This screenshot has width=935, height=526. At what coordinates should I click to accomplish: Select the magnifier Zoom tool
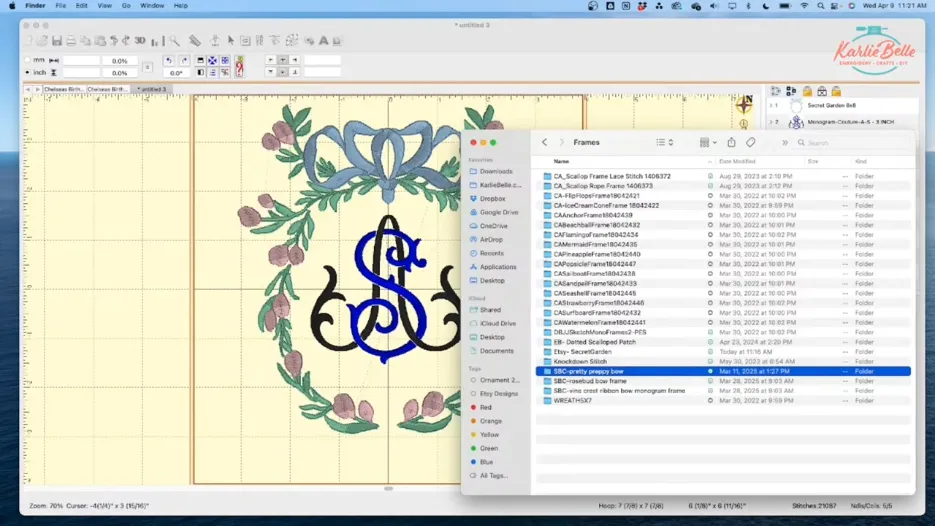click(174, 41)
